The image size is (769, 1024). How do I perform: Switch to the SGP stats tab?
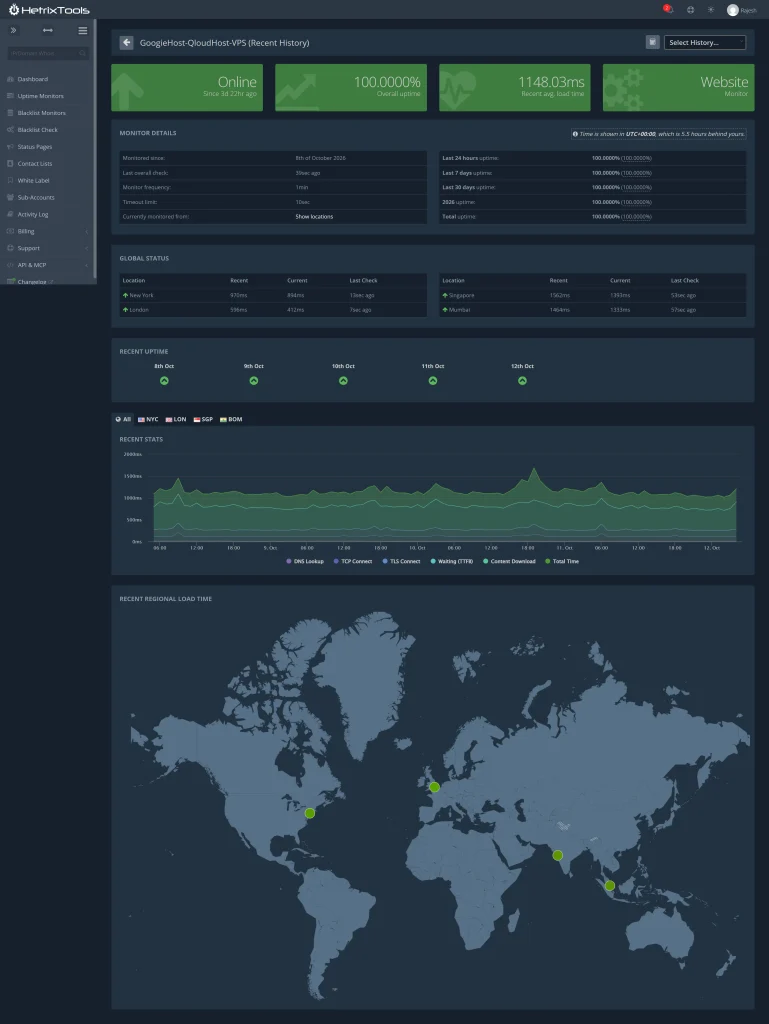[x=203, y=419]
